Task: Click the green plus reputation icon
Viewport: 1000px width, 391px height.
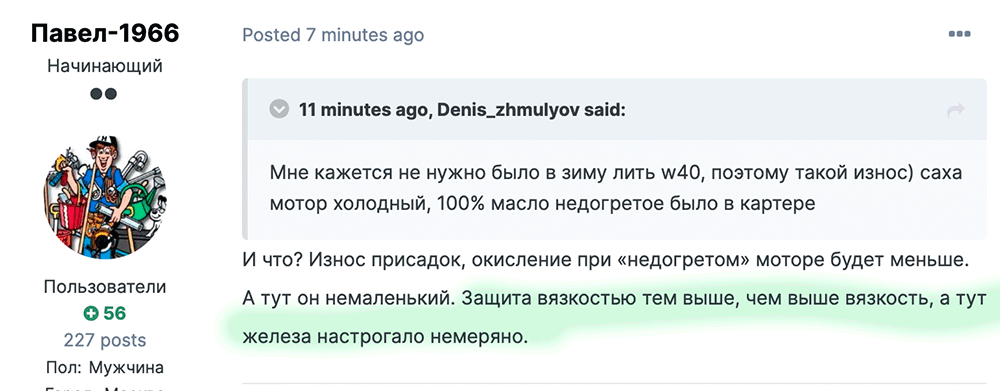Action: tap(91, 313)
